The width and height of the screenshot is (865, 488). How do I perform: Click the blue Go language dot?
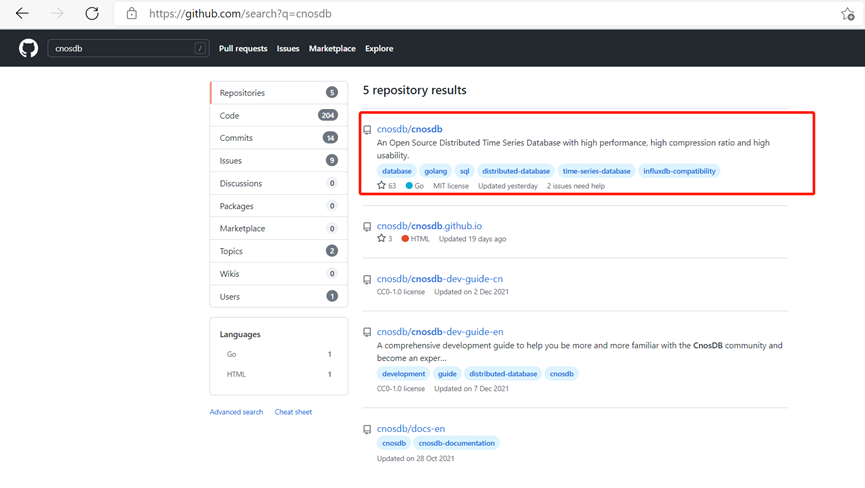pyautogui.click(x=409, y=186)
